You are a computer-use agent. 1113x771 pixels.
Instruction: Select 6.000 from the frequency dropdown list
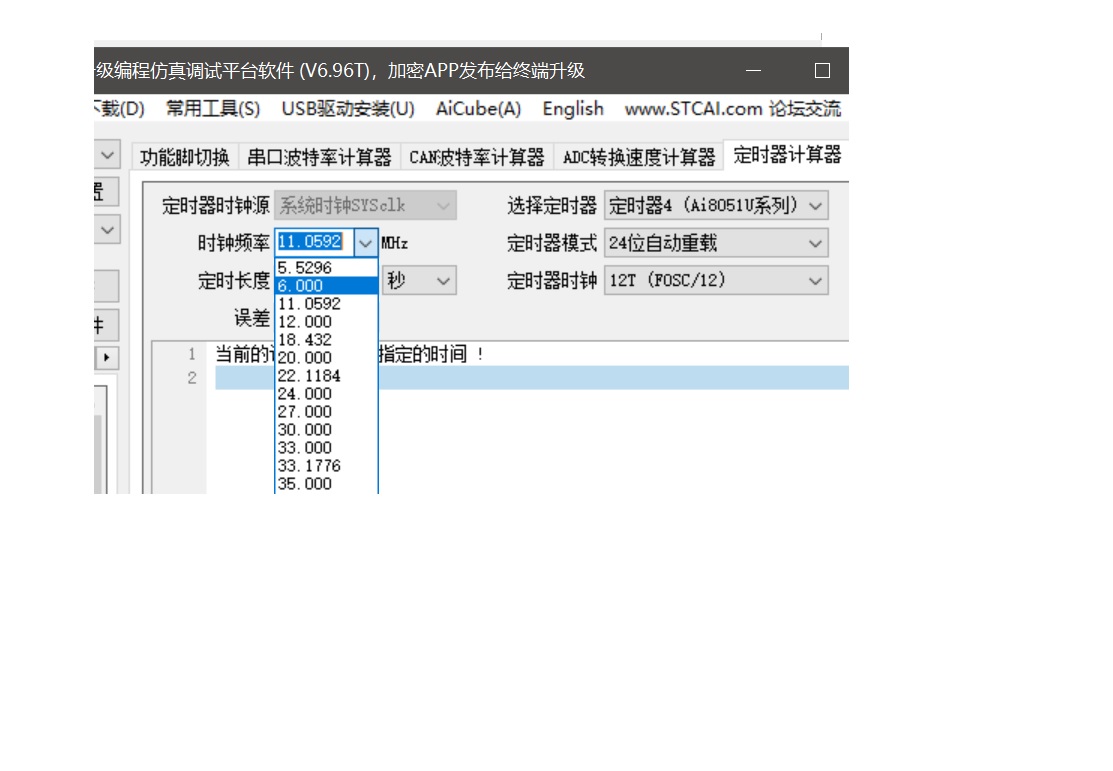[305, 285]
